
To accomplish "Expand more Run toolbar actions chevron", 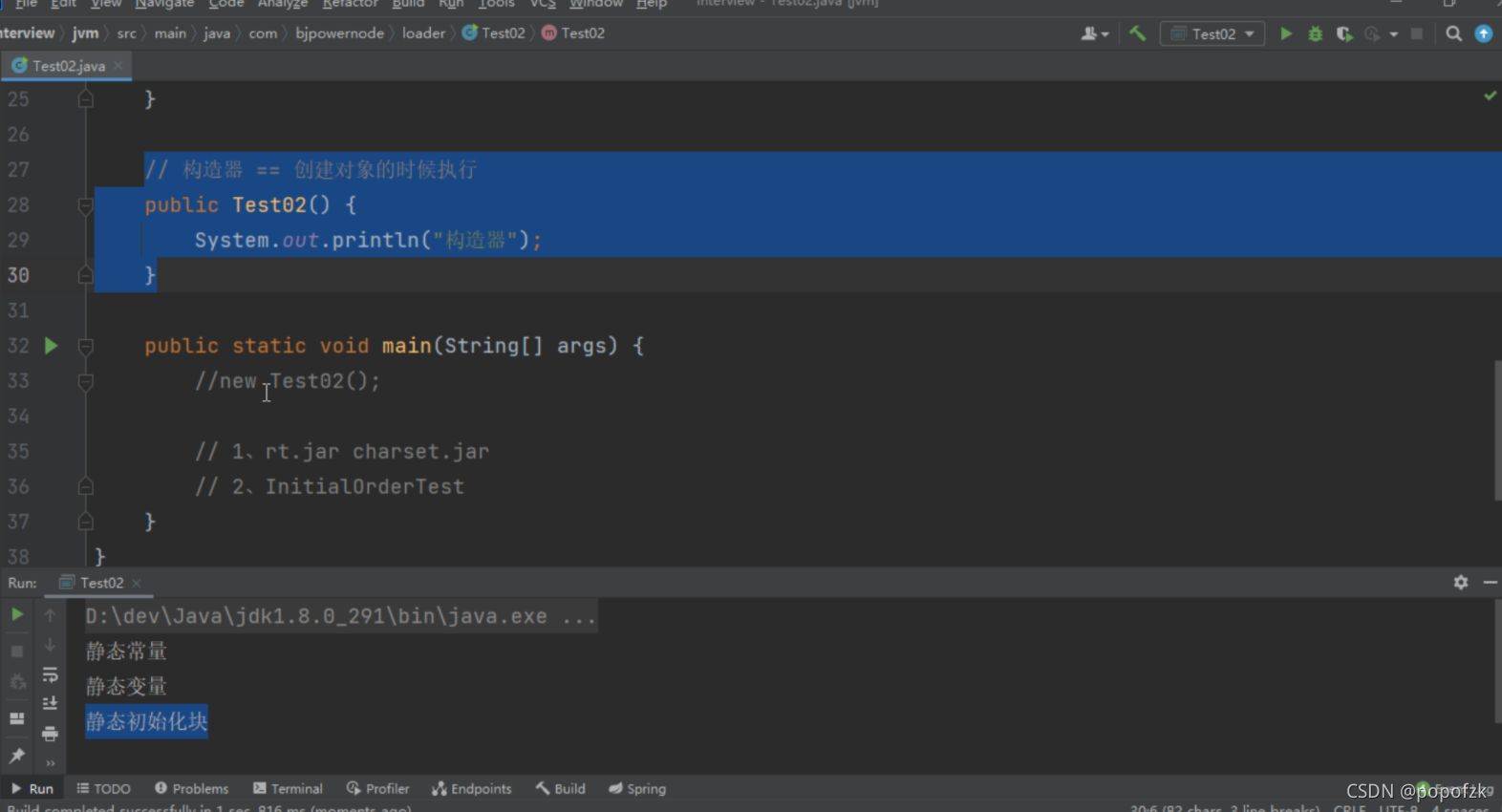I will coord(50,763).
